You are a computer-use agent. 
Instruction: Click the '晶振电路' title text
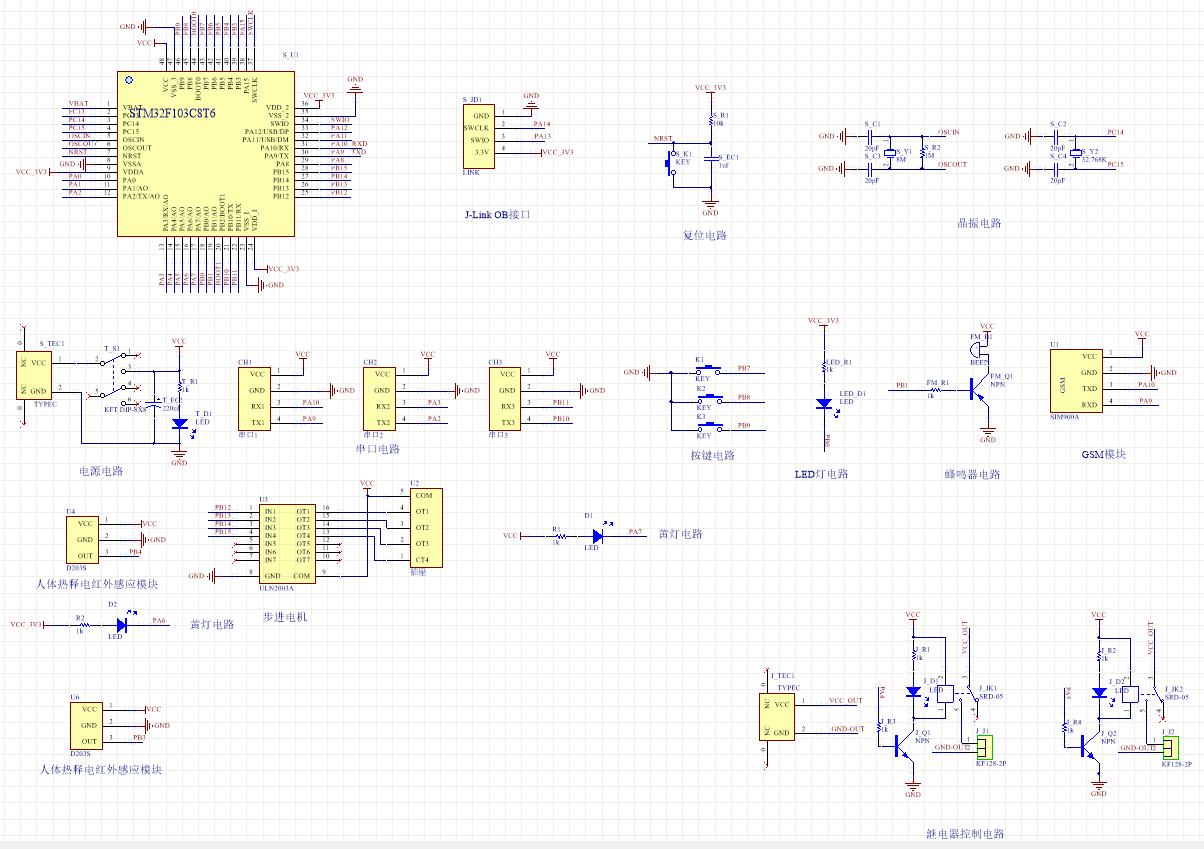click(x=980, y=224)
